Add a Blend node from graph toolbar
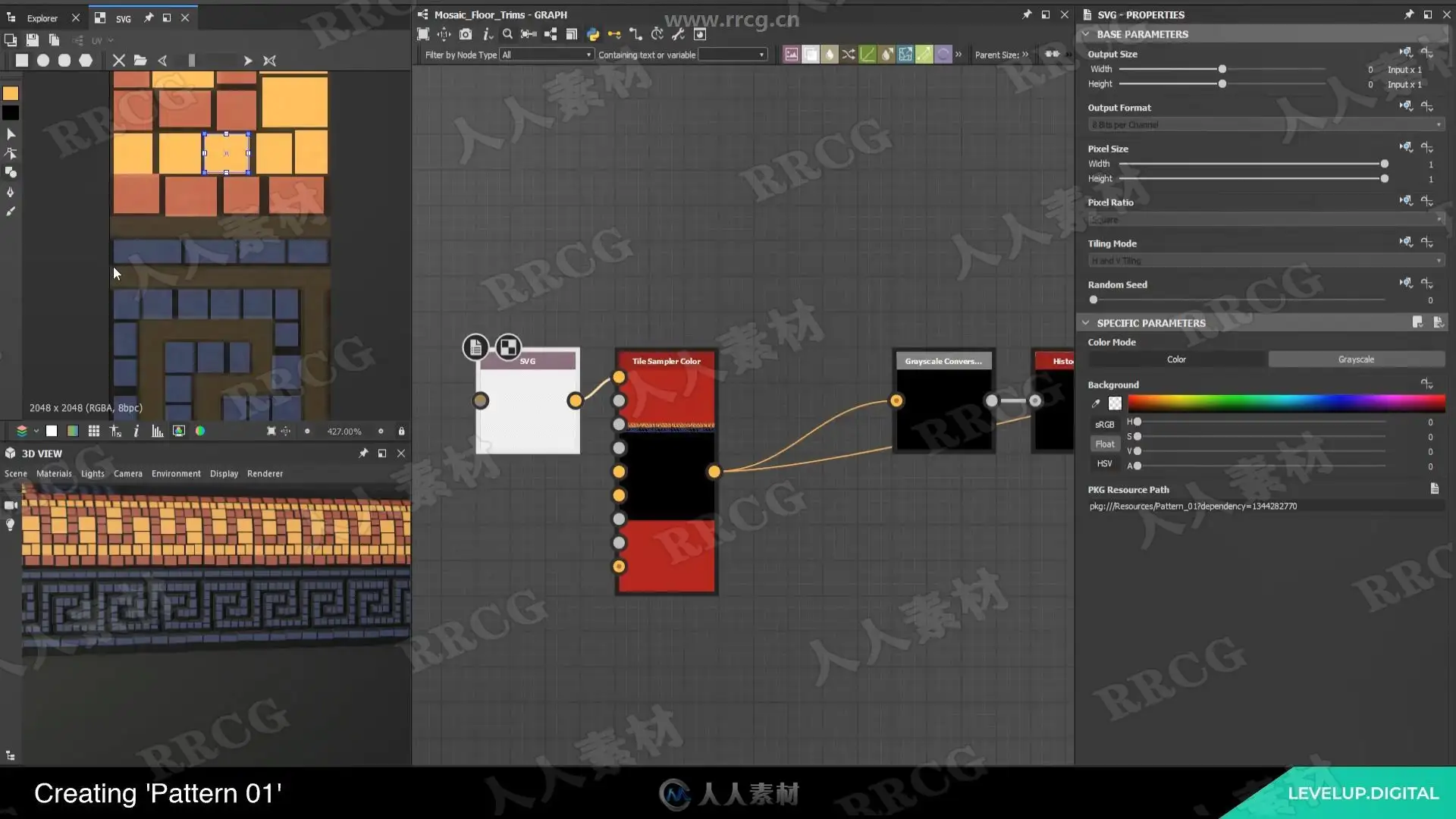This screenshot has width=1456, height=819. pos(811,55)
